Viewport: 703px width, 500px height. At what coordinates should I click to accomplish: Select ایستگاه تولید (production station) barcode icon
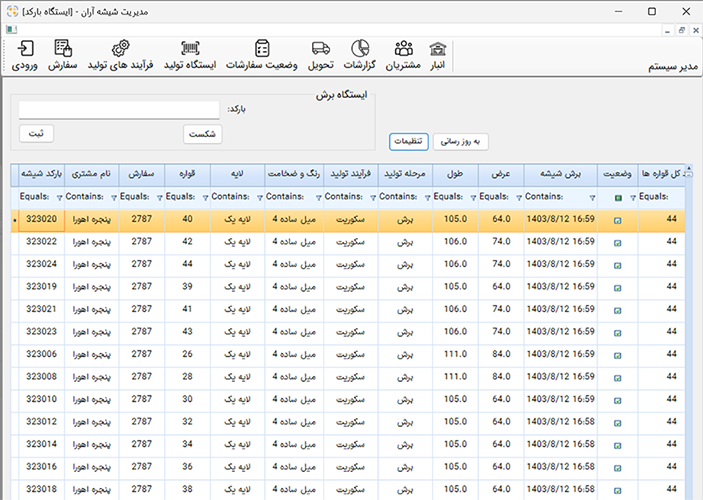coord(190,56)
